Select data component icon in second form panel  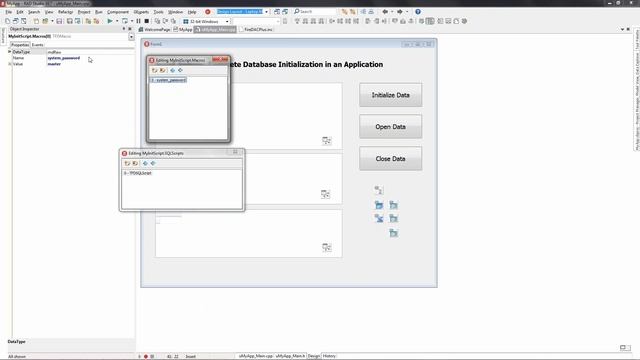(325, 194)
